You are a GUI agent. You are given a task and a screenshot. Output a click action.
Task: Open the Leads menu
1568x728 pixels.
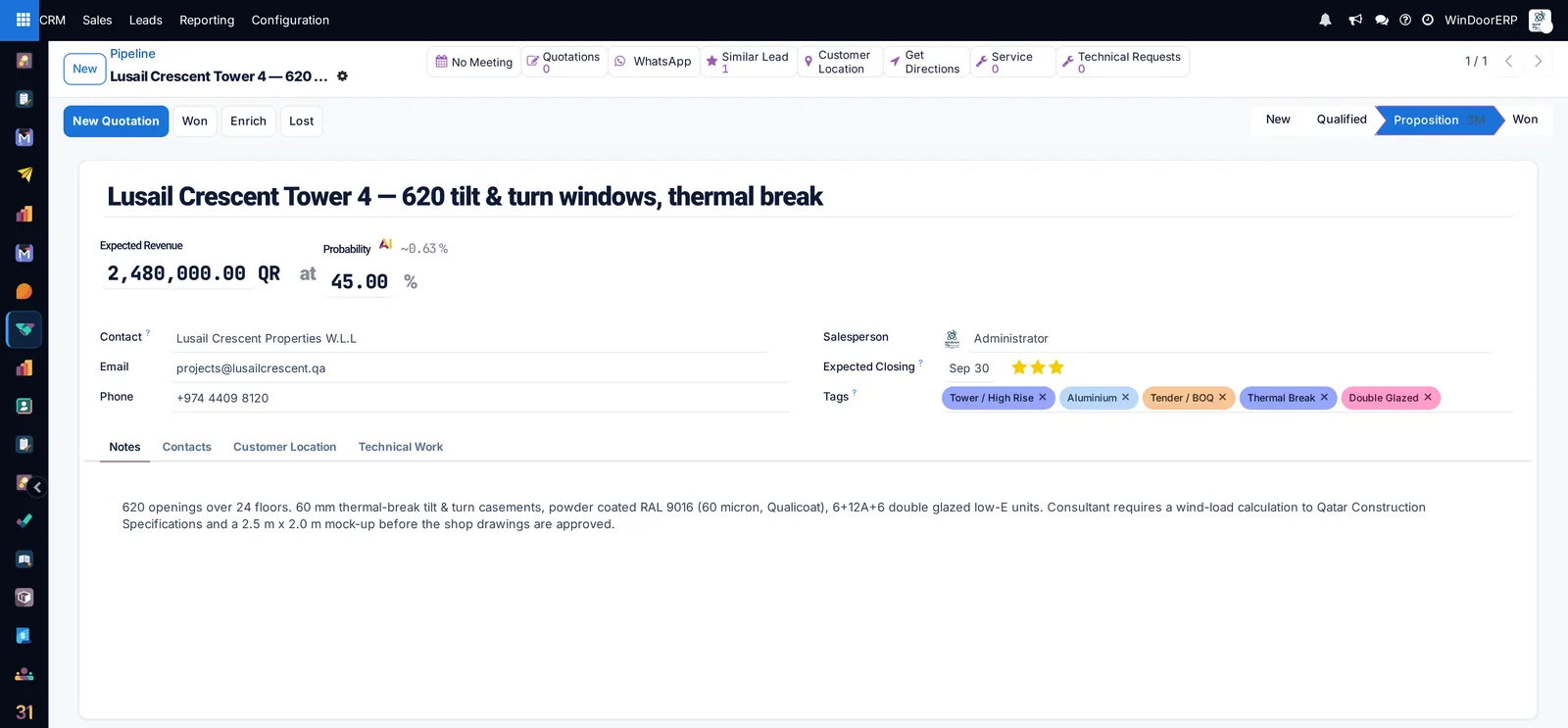146,20
